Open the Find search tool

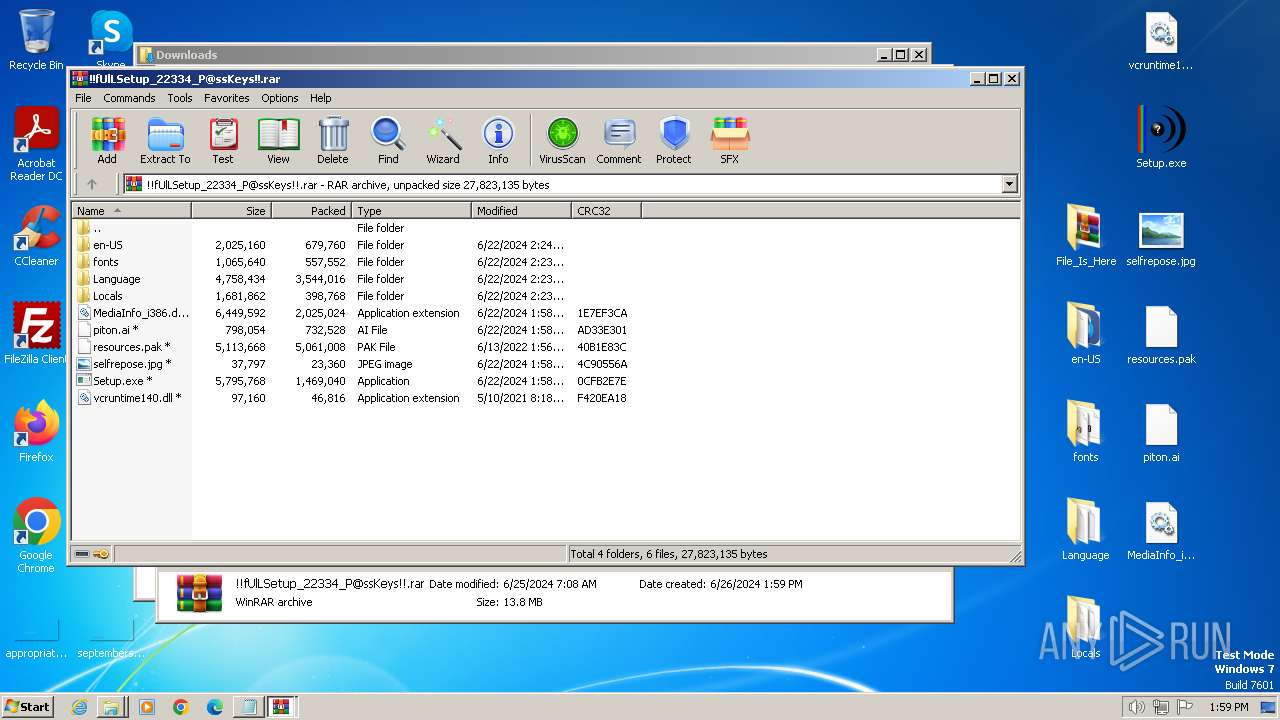point(388,141)
